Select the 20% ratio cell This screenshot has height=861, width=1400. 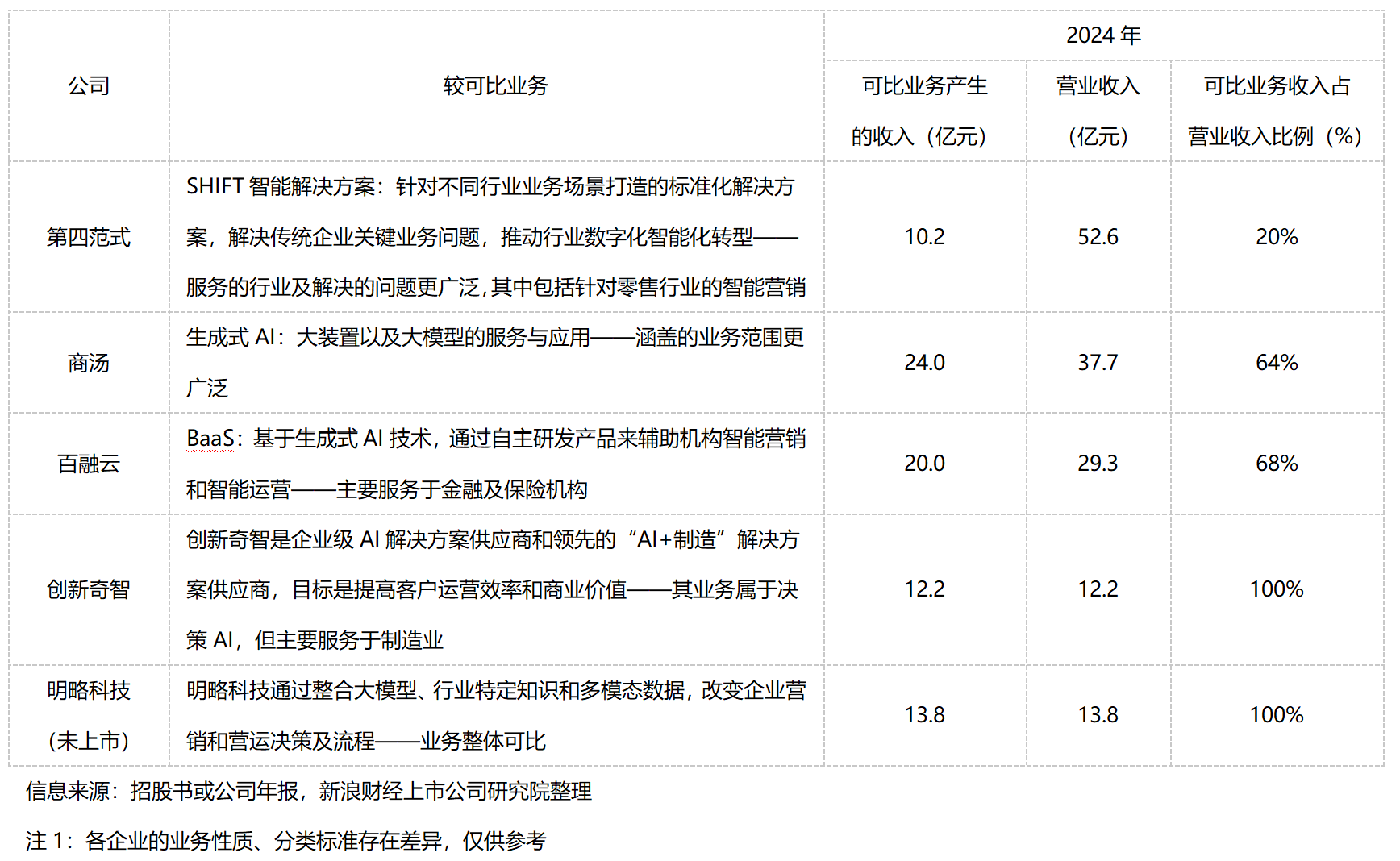click(x=1277, y=237)
